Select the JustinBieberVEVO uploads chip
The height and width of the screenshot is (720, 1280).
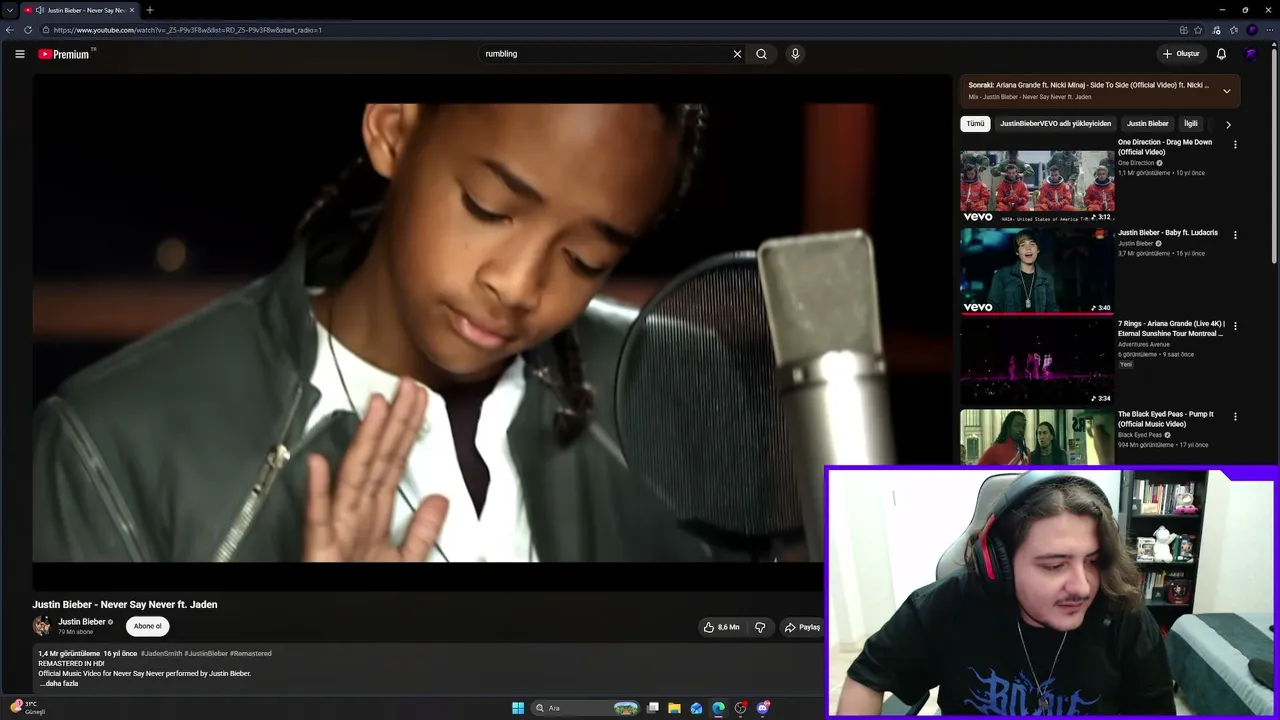(1055, 124)
